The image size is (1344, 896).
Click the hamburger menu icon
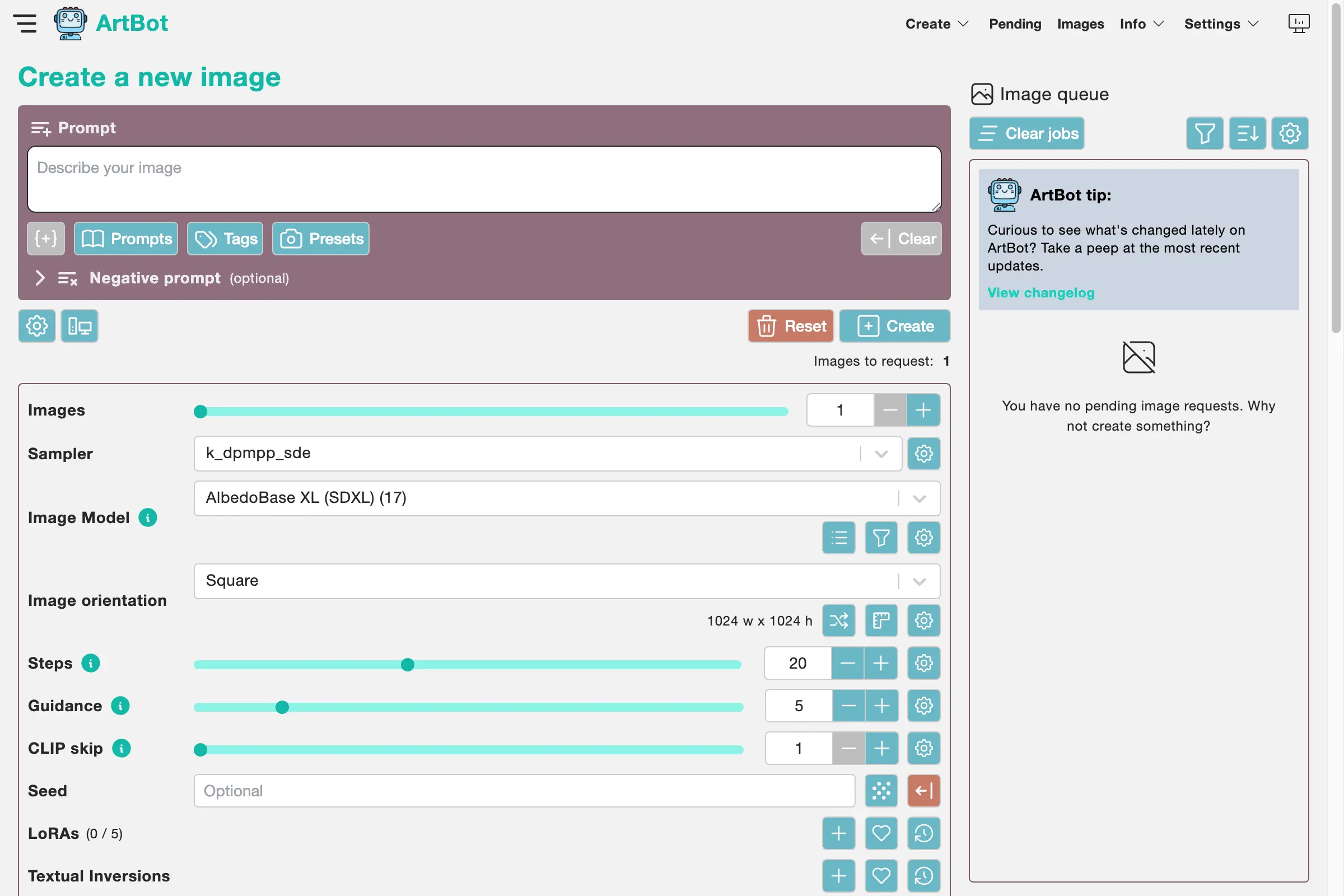25,24
